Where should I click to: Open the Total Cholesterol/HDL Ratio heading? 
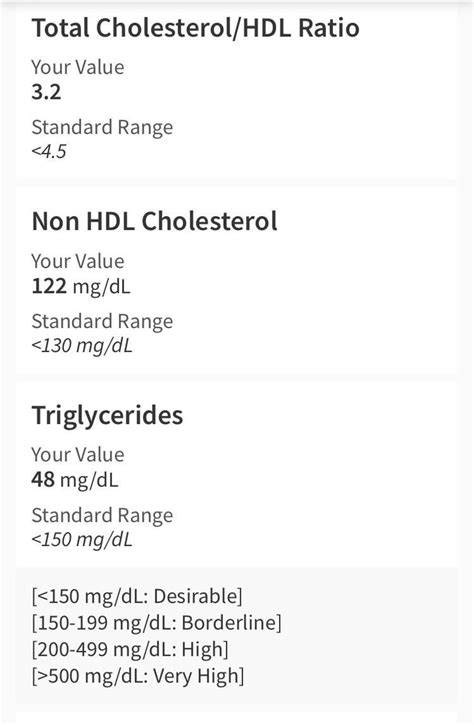click(x=196, y=28)
